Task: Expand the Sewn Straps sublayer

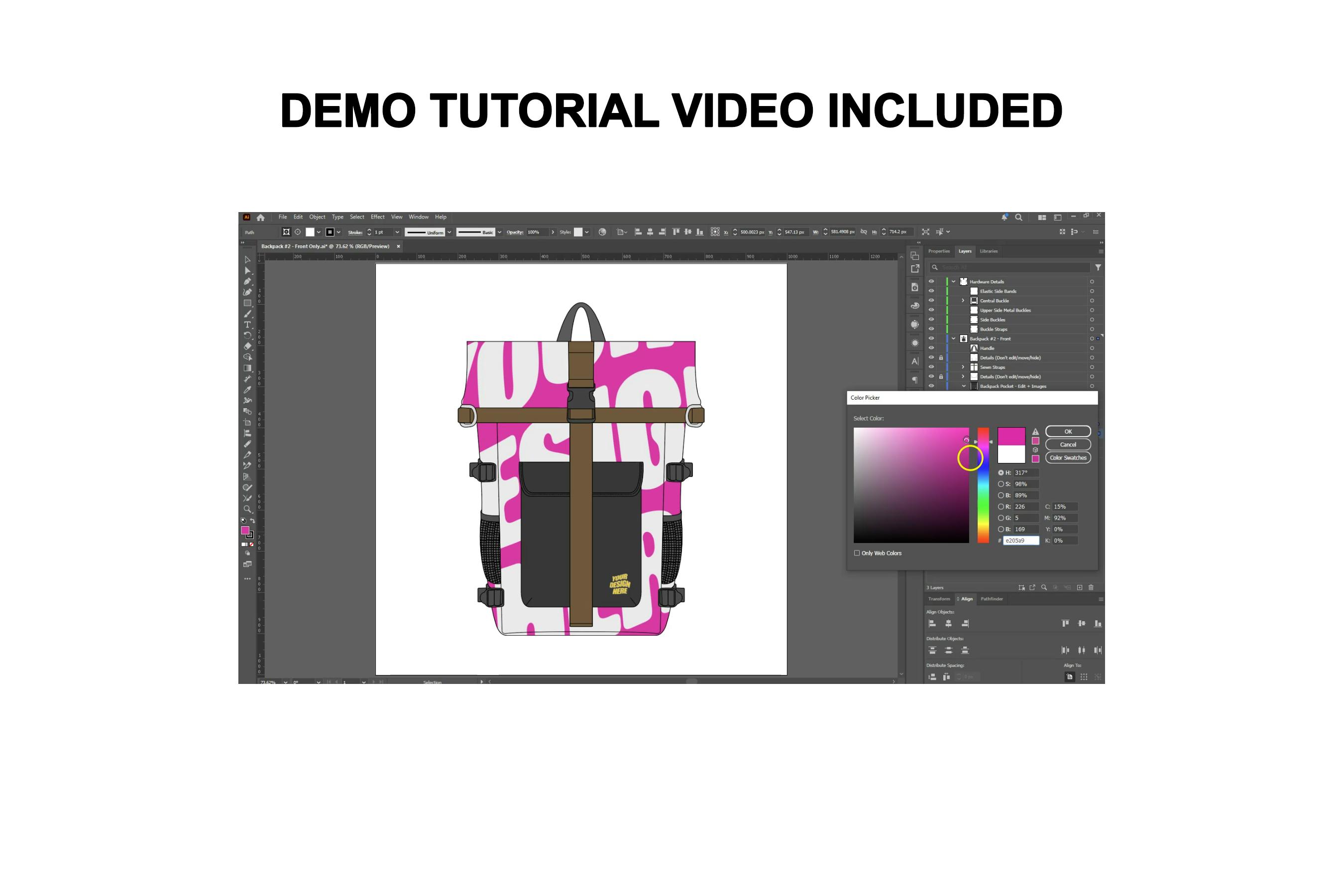Action: (963, 367)
